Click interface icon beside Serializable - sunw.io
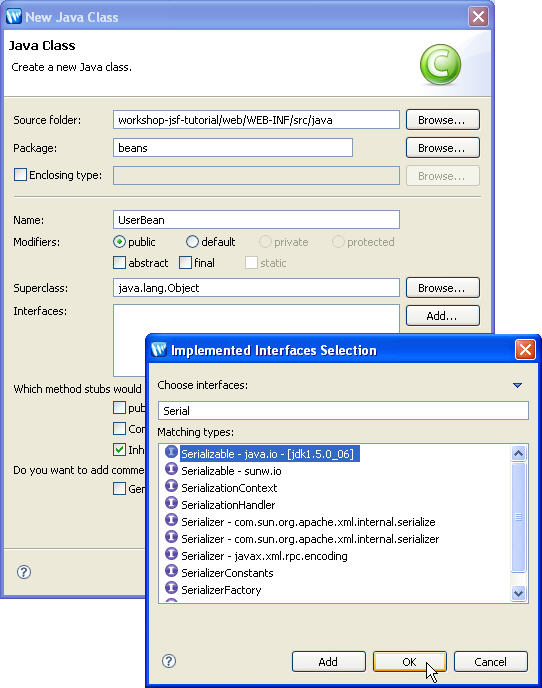 tap(171, 469)
